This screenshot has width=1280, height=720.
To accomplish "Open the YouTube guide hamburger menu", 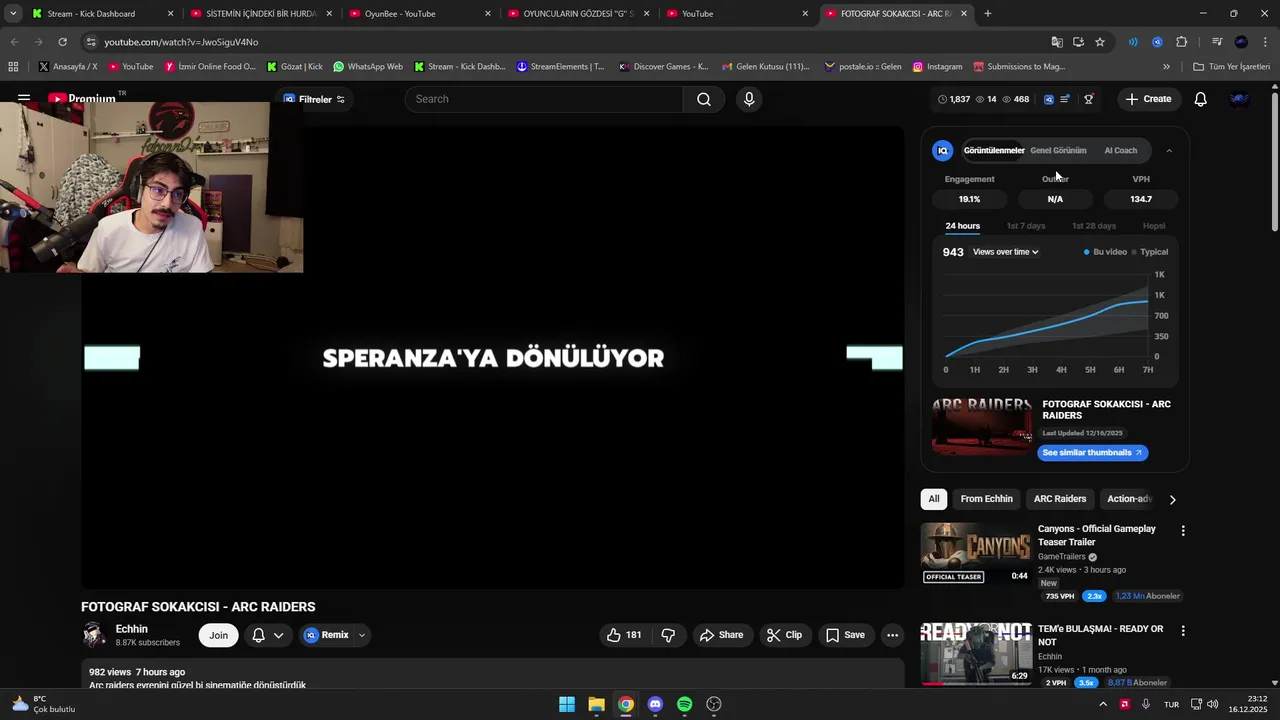I will (x=24, y=99).
